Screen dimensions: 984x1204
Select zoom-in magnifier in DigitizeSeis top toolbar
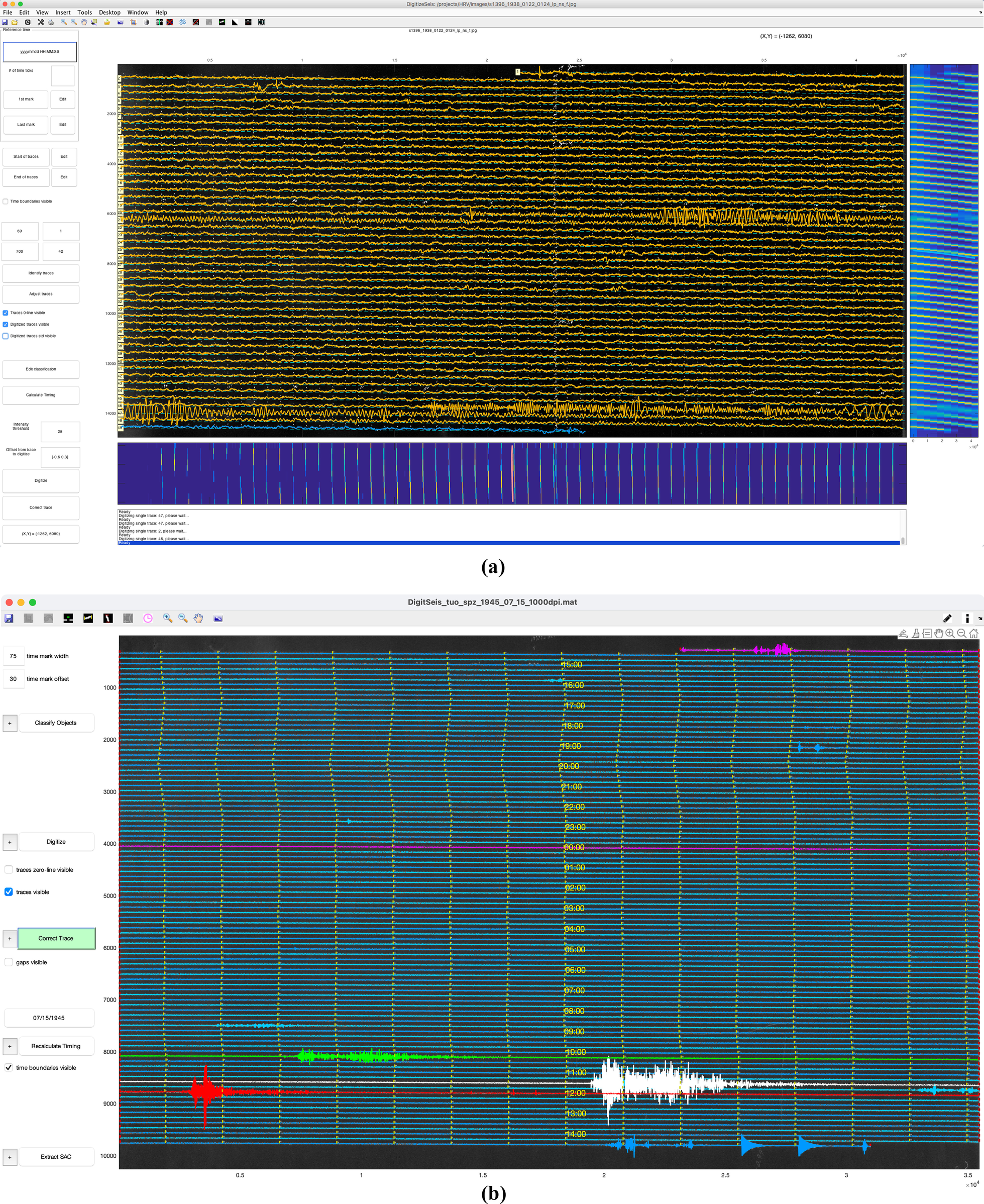pyautogui.click(x=64, y=23)
